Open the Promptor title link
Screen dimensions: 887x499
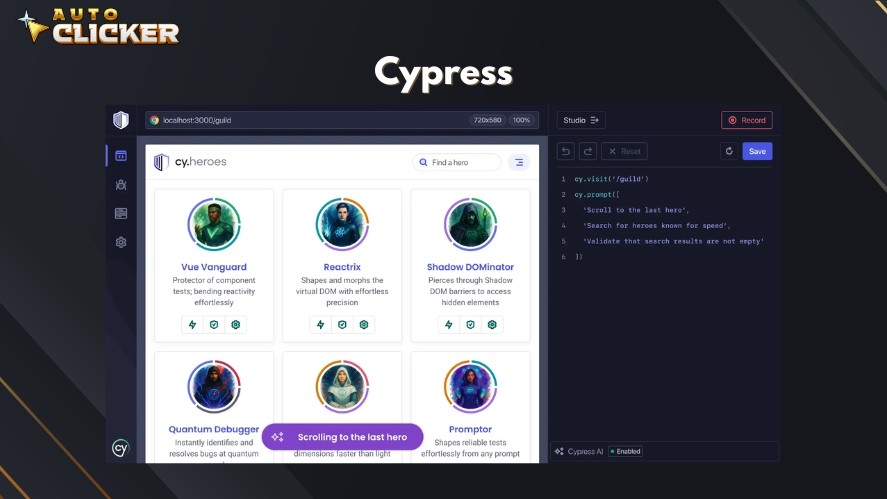click(471, 429)
